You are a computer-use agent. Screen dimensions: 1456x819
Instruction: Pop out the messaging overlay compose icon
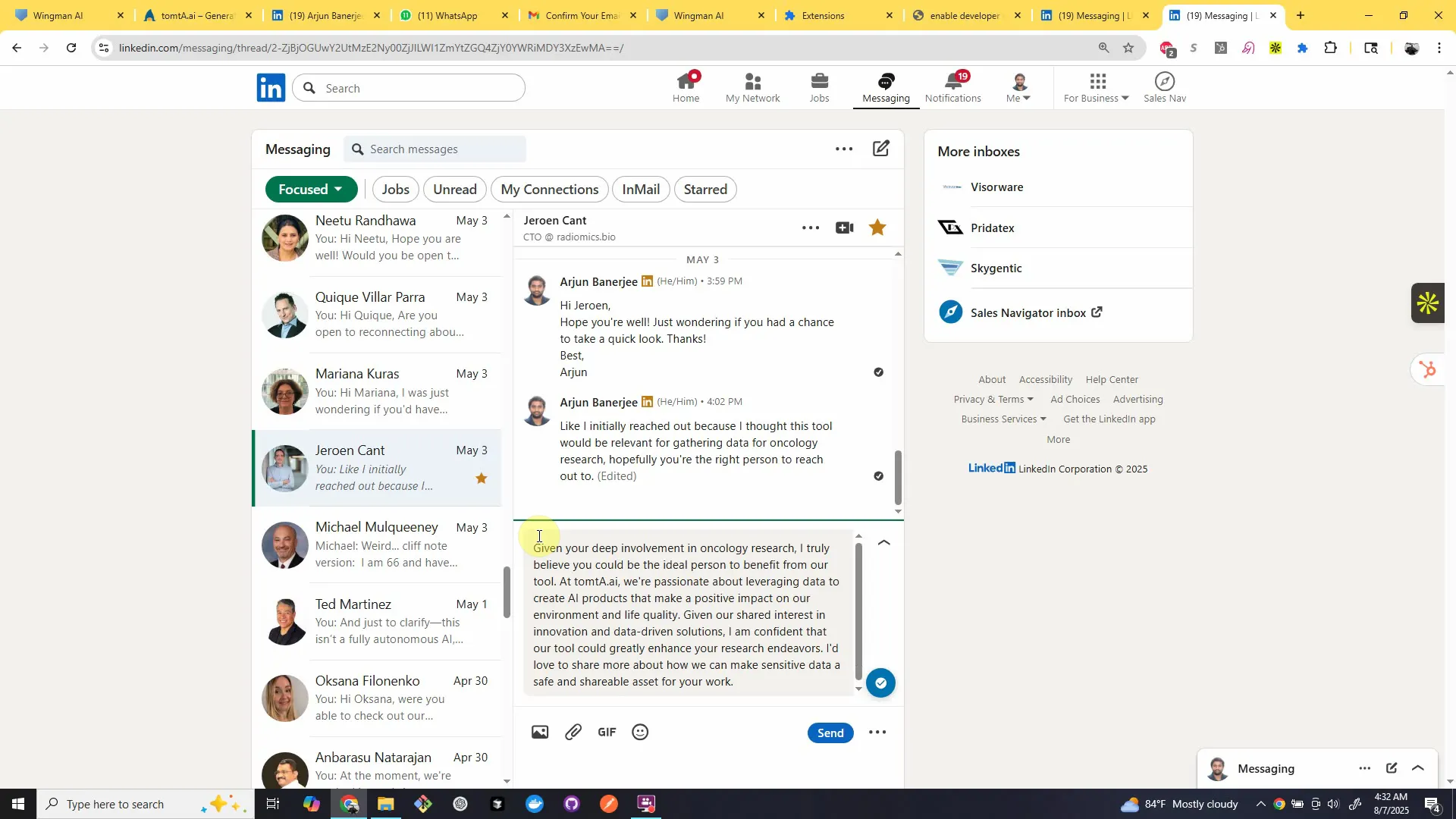(x=1392, y=768)
